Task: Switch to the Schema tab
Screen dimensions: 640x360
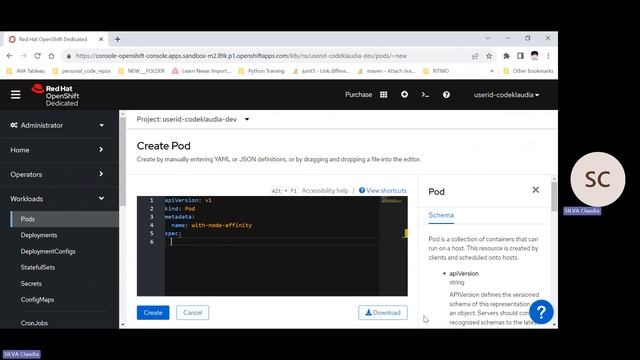Action: tap(441, 215)
